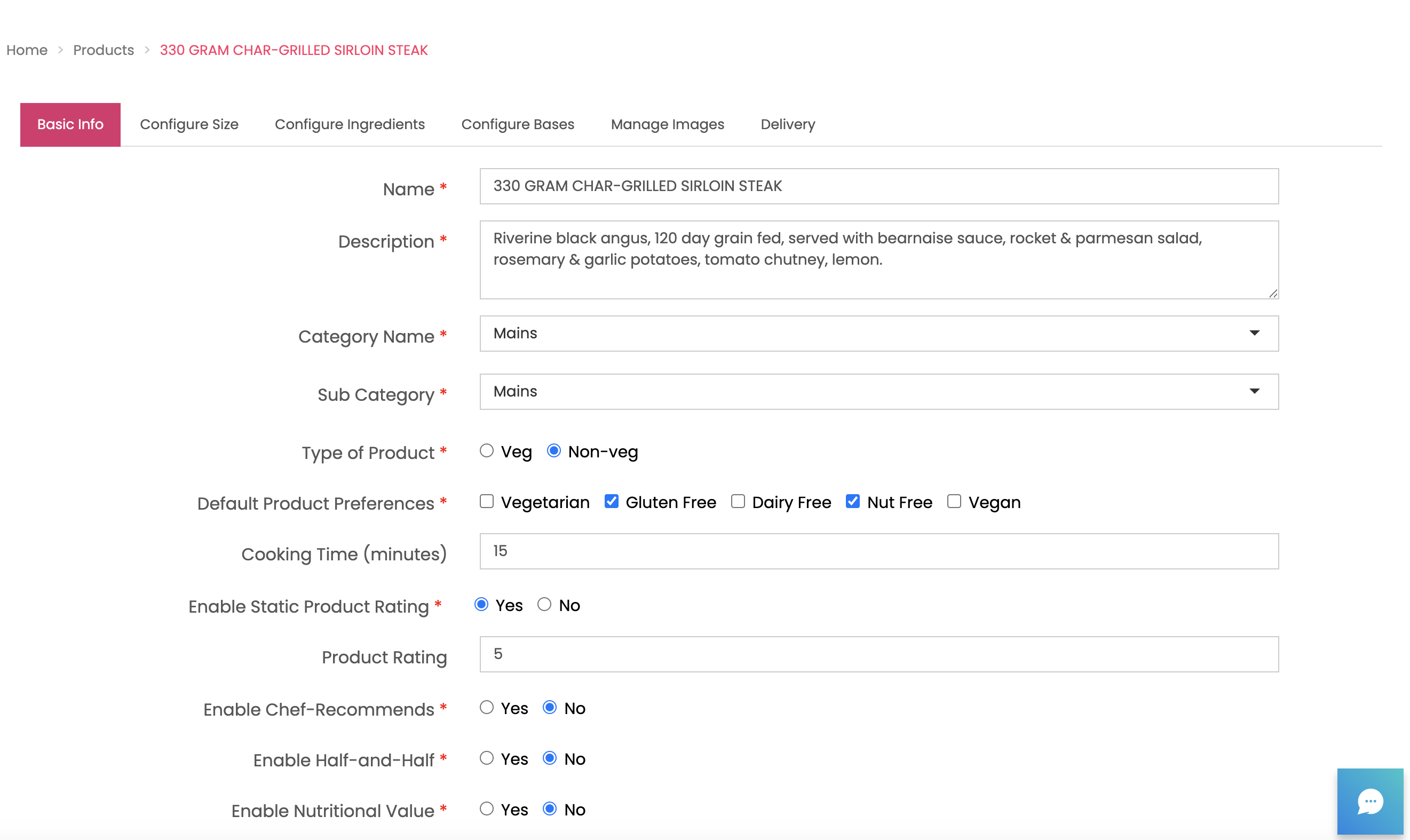Click the Description textarea resize handle
This screenshot has width=1410, height=840.
click(1272, 293)
